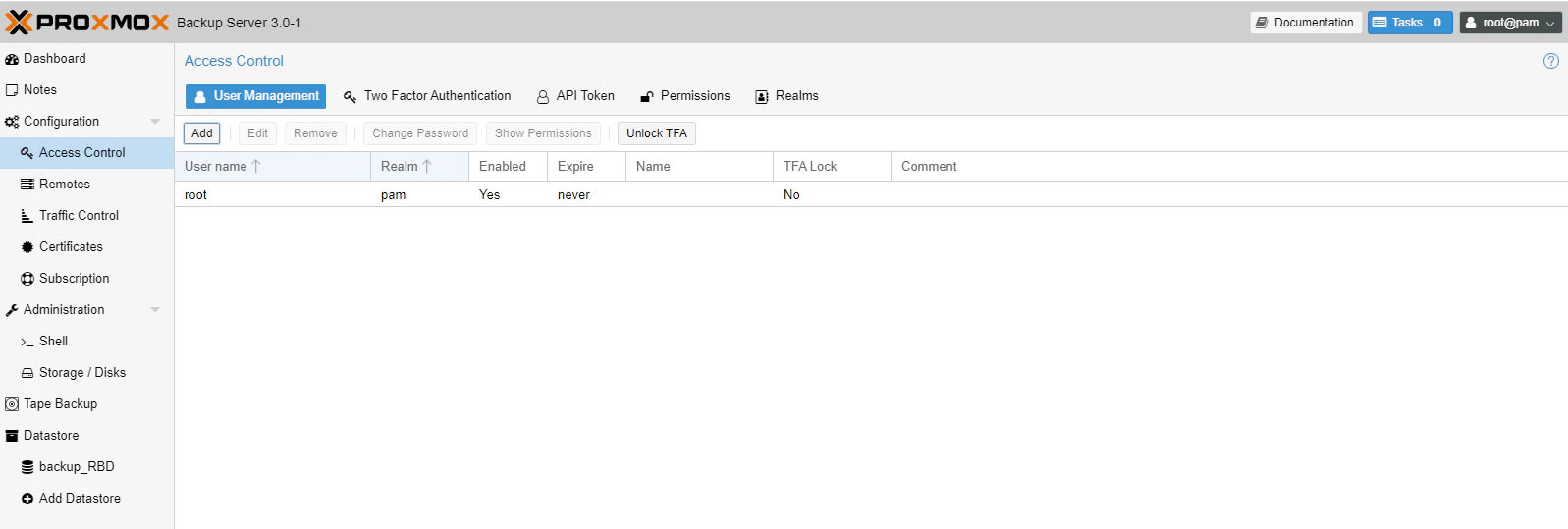Switch to Two Factor Authentication tab
Image resolution: width=1568 pixels, height=529 pixels.
pos(427,96)
